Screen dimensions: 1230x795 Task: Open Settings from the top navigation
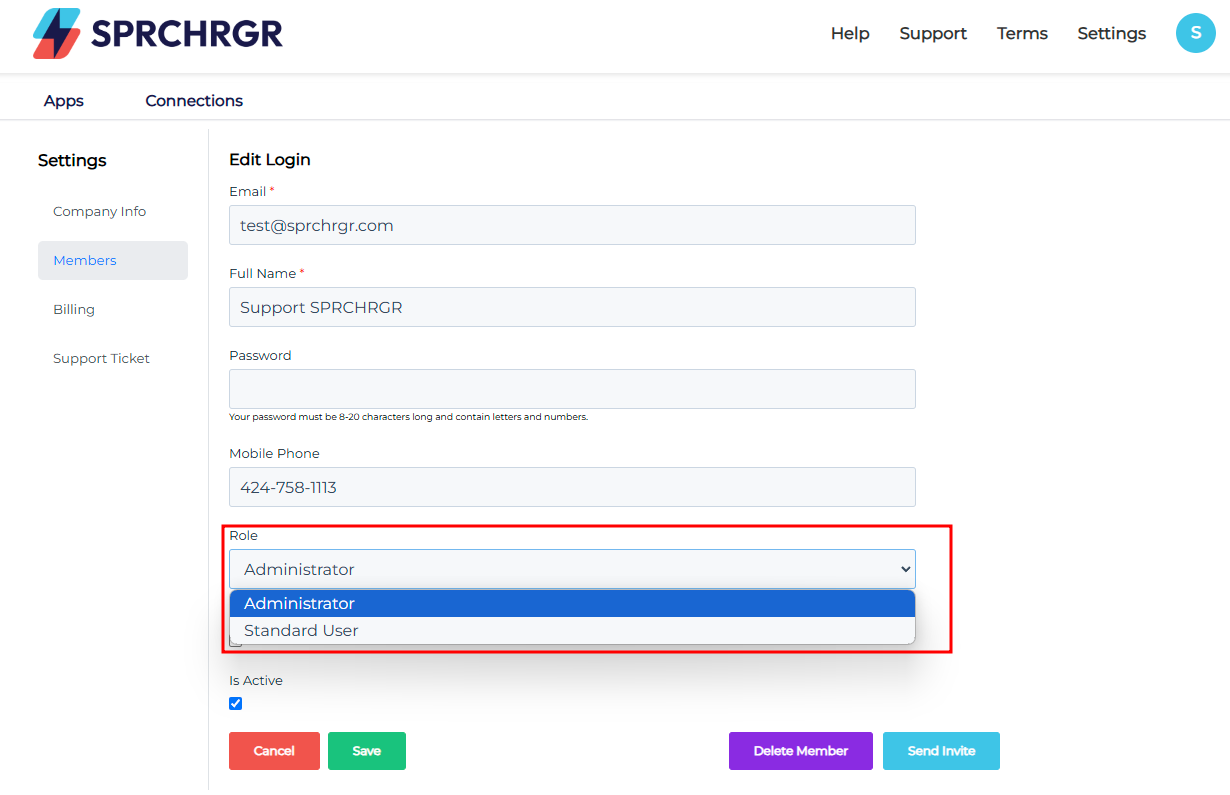click(x=1111, y=33)
